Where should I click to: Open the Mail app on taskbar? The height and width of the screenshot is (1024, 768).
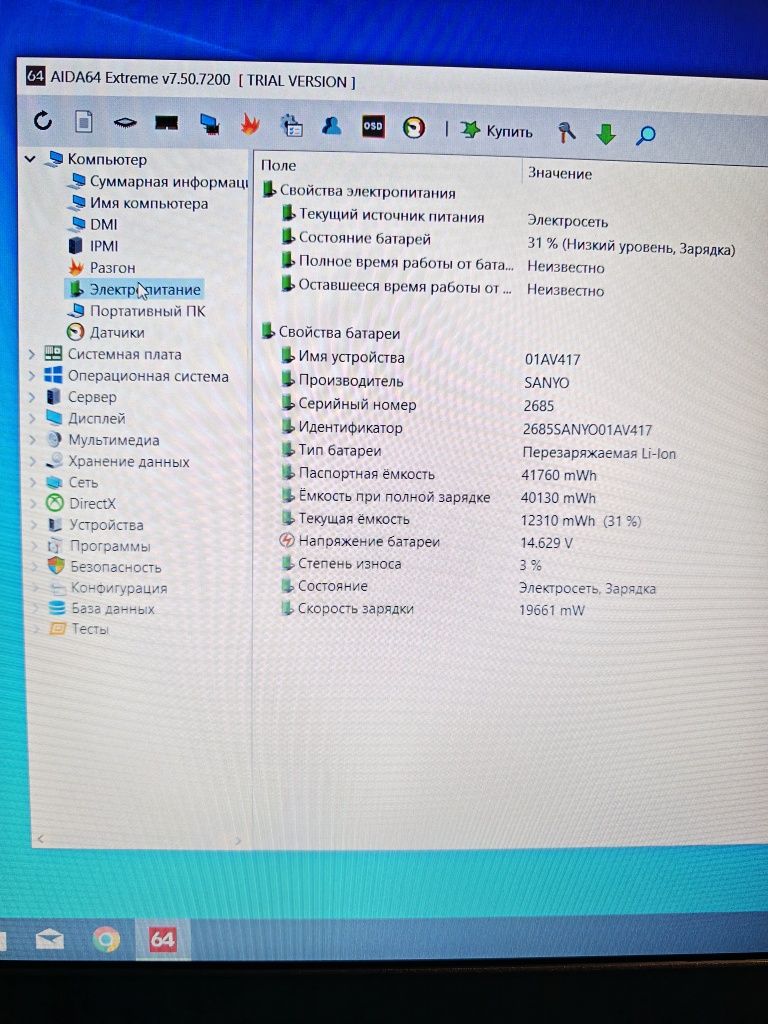click(49, 940)
